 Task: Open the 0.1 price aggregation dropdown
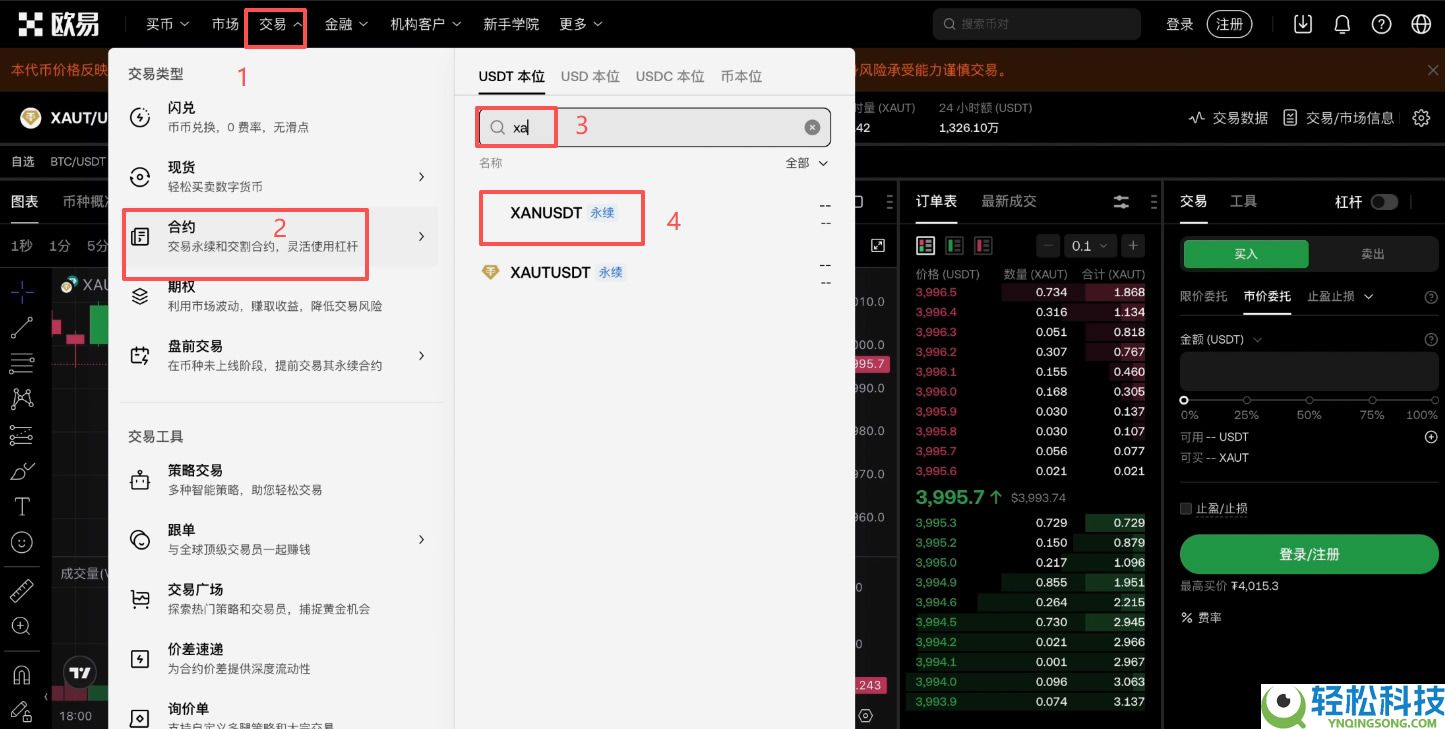click(x=1090, y=245)
